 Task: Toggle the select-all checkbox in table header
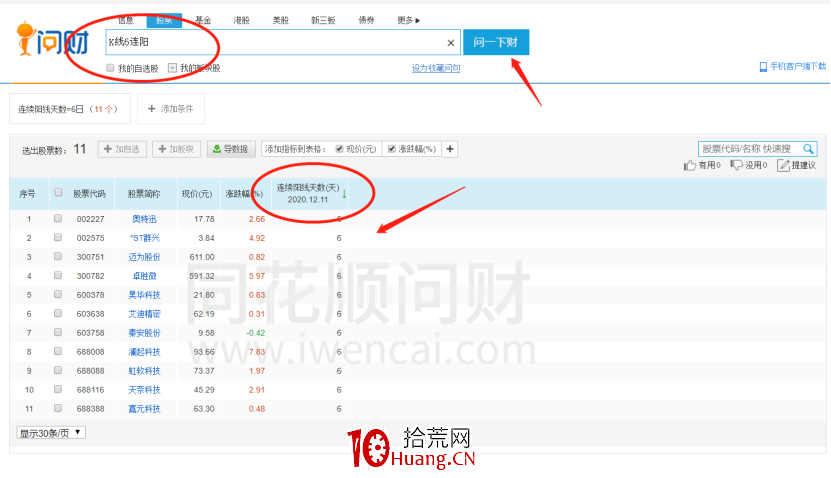(58, 192)
